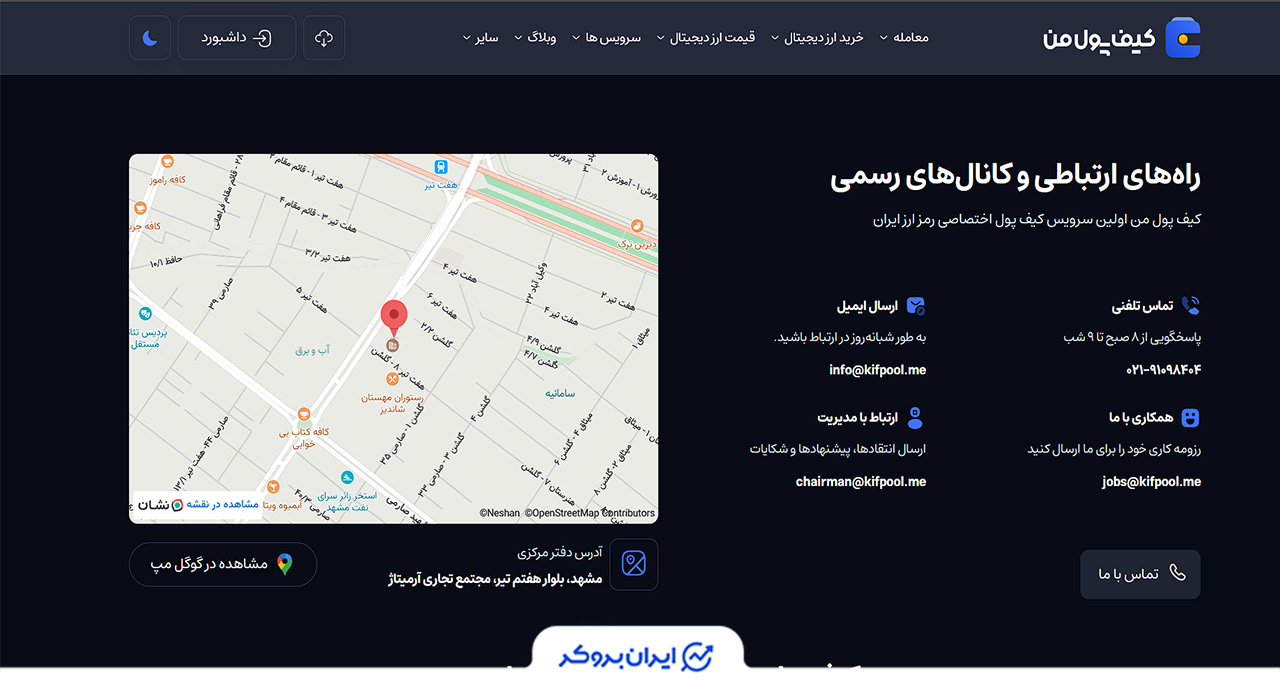Click the سامانیه map label
This screenshot has height=692, width=1280.
point(560,394)
